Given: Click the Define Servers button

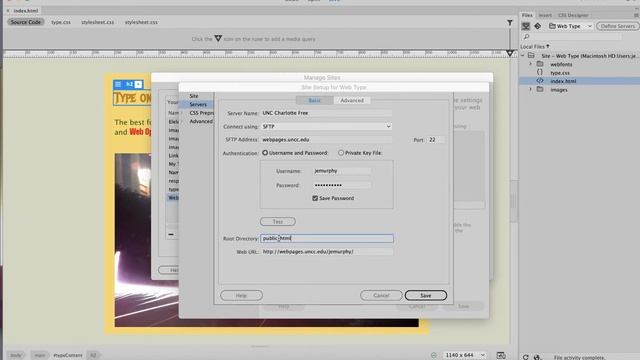Looking at the screenshot, I should click(618, 26).
